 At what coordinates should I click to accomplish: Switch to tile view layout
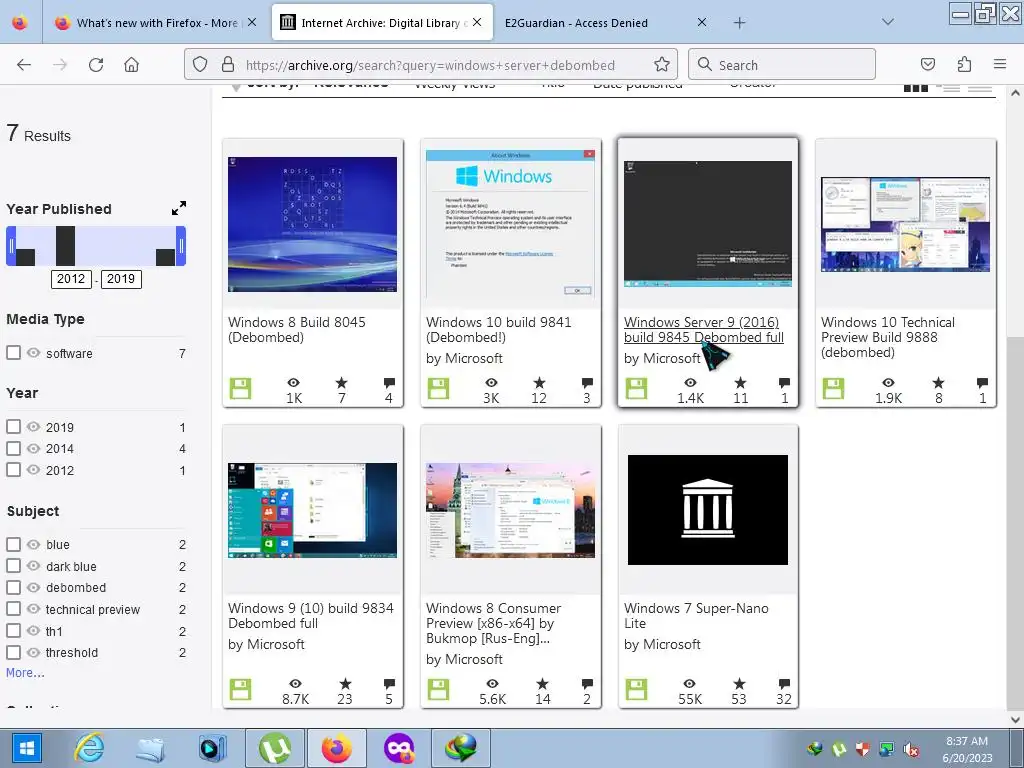pyautogui.click(x=916, y=88)
